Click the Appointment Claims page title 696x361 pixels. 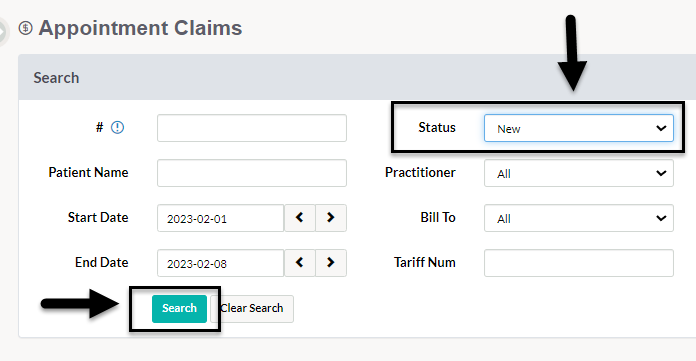(x=140, y=28)
